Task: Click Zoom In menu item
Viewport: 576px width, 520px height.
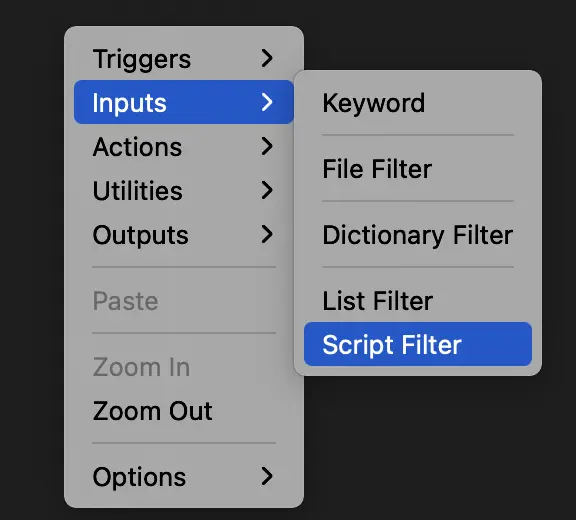Action: [x=184, y=366]
